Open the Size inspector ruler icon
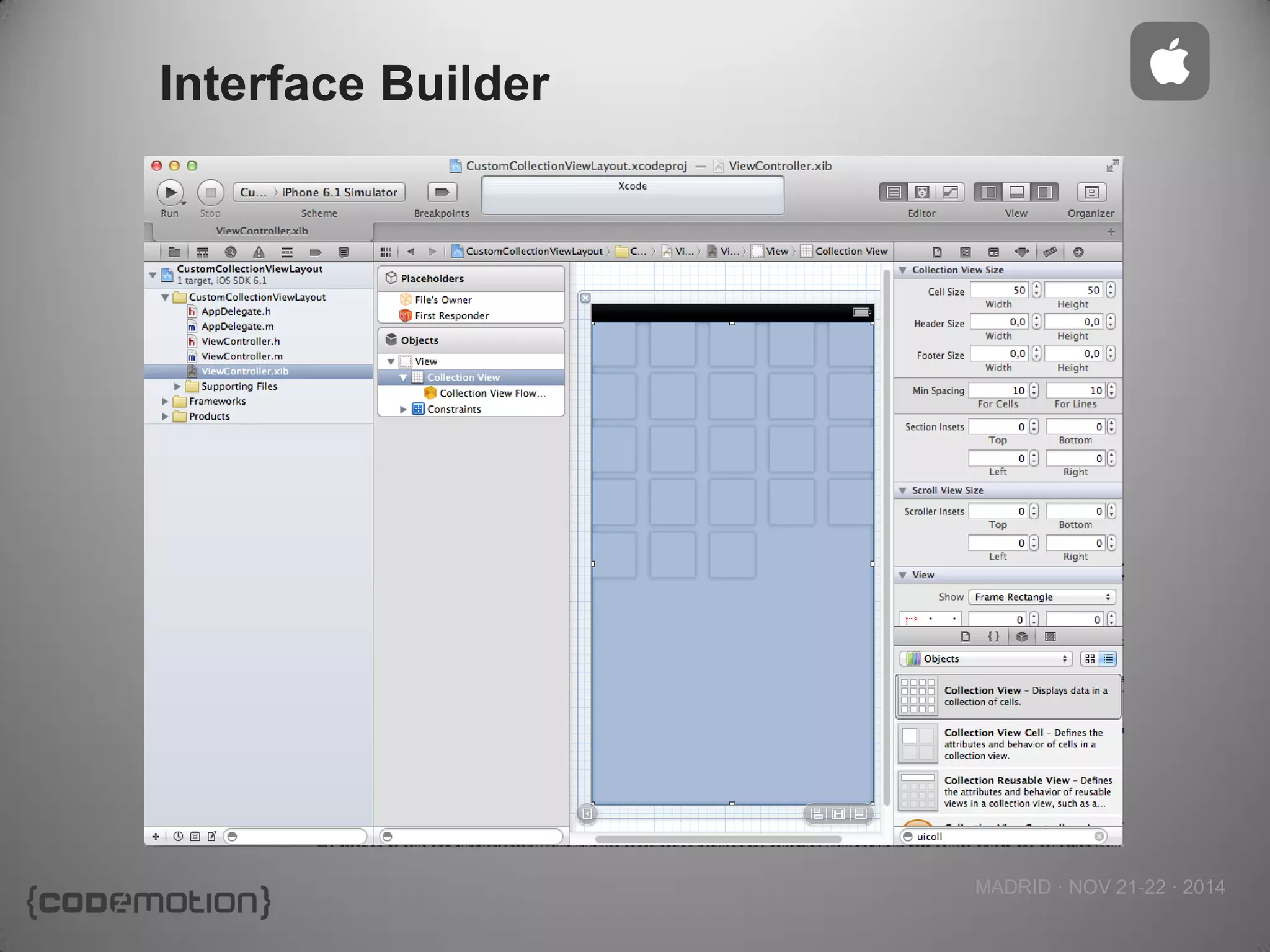This screenshot has width=1270, height=952. [x=1050, y=252]
